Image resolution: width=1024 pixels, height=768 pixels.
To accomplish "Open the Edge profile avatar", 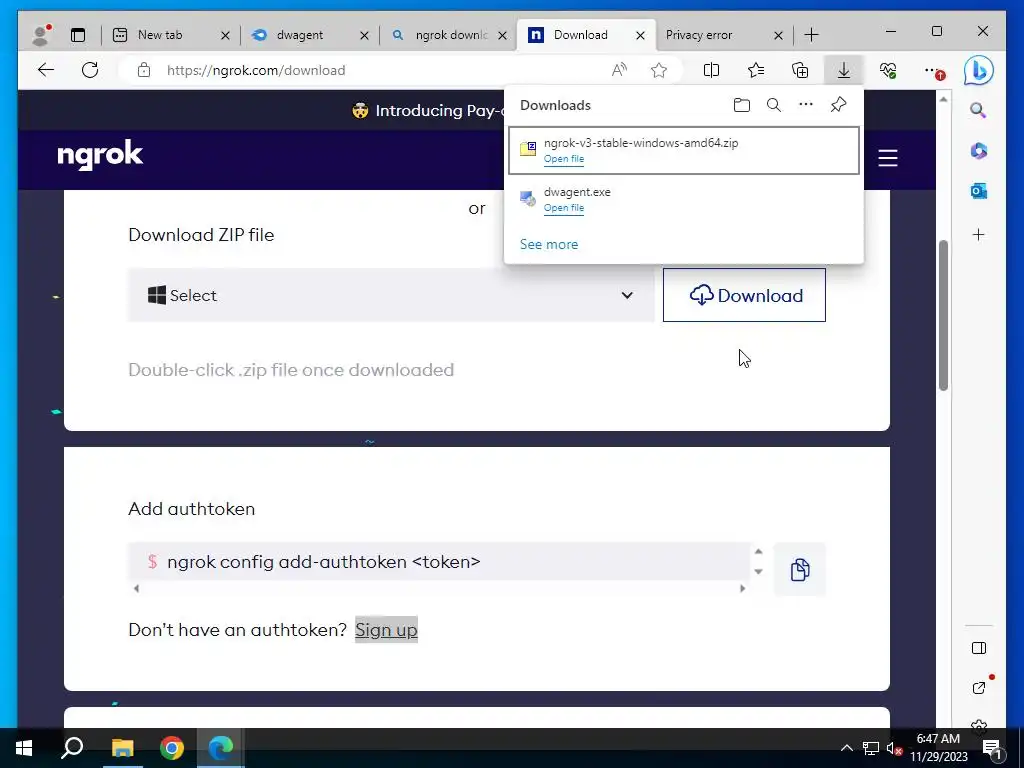I will 41,35.
